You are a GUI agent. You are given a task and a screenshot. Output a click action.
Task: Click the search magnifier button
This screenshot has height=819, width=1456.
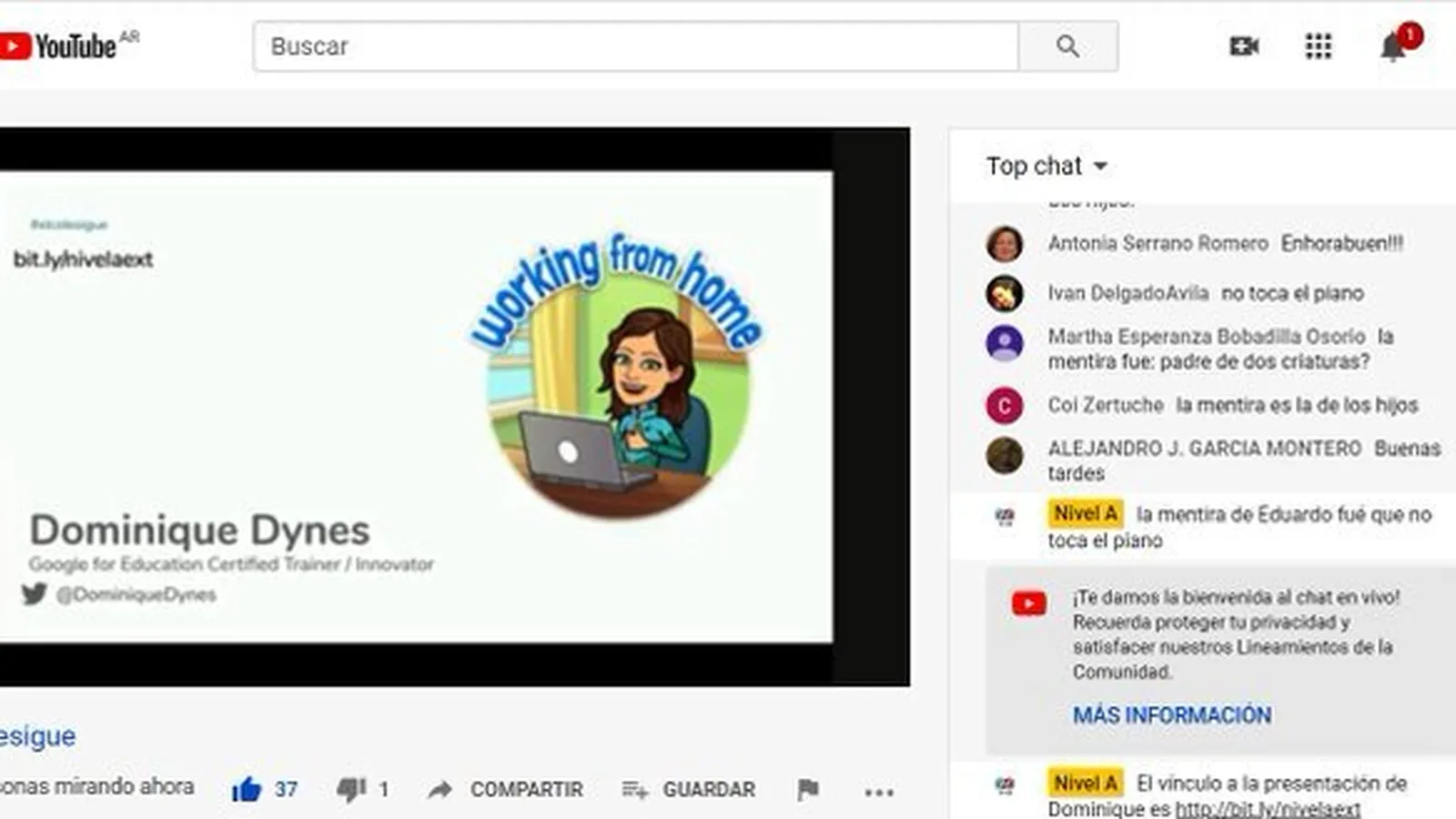coord(1067,46)
